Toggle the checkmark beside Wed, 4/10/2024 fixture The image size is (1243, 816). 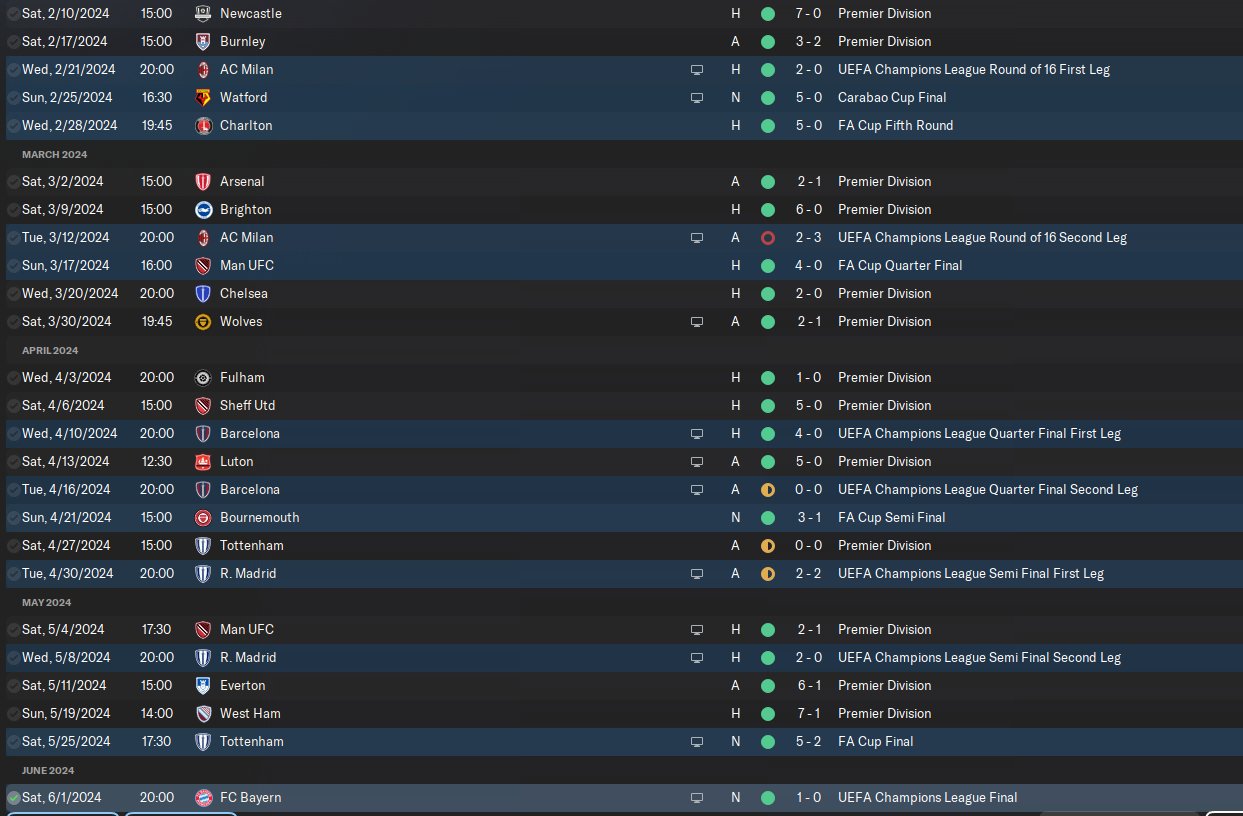click(x=13, y=434)
